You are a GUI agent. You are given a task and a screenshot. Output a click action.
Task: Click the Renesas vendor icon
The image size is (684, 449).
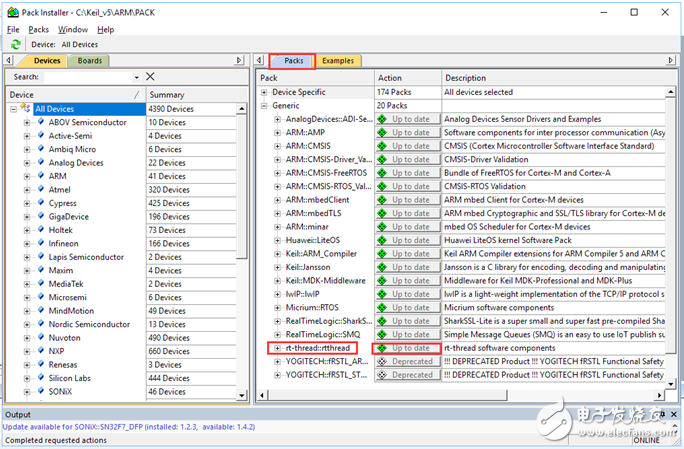[41, 364]
